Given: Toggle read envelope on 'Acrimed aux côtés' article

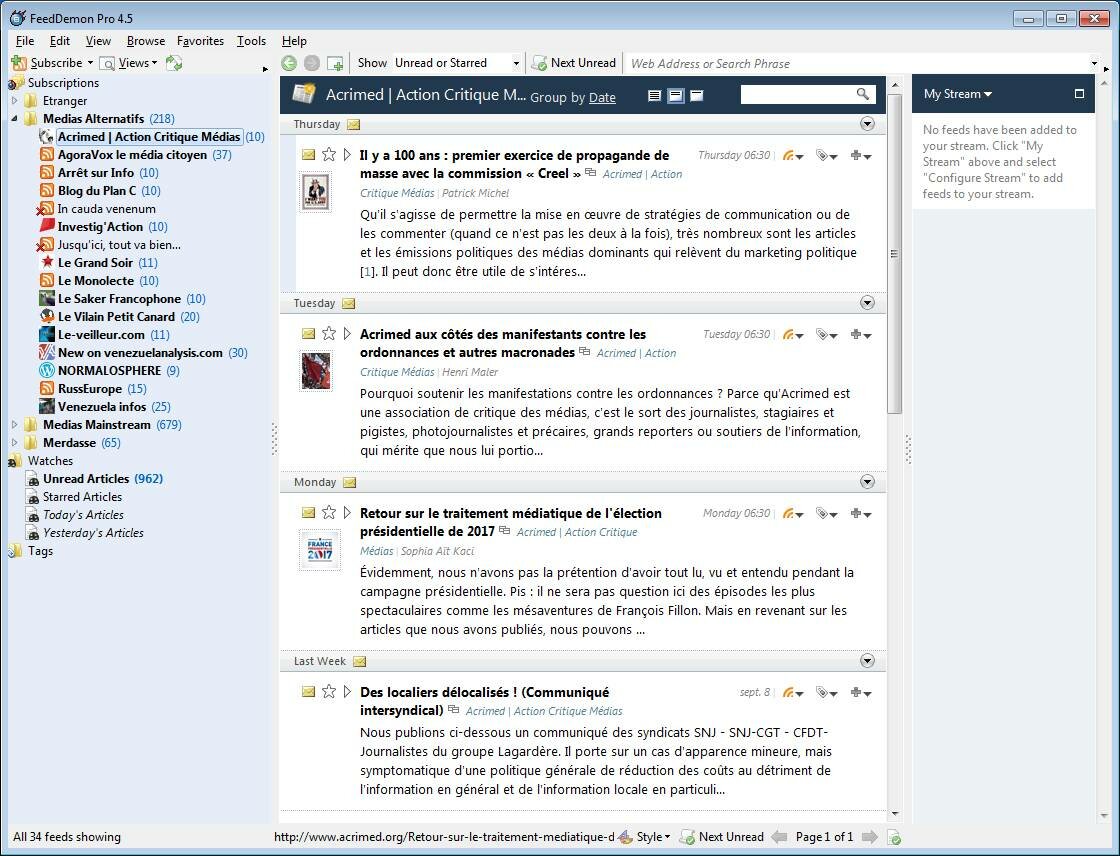Looking at the screenshot, I should (308, 333).
